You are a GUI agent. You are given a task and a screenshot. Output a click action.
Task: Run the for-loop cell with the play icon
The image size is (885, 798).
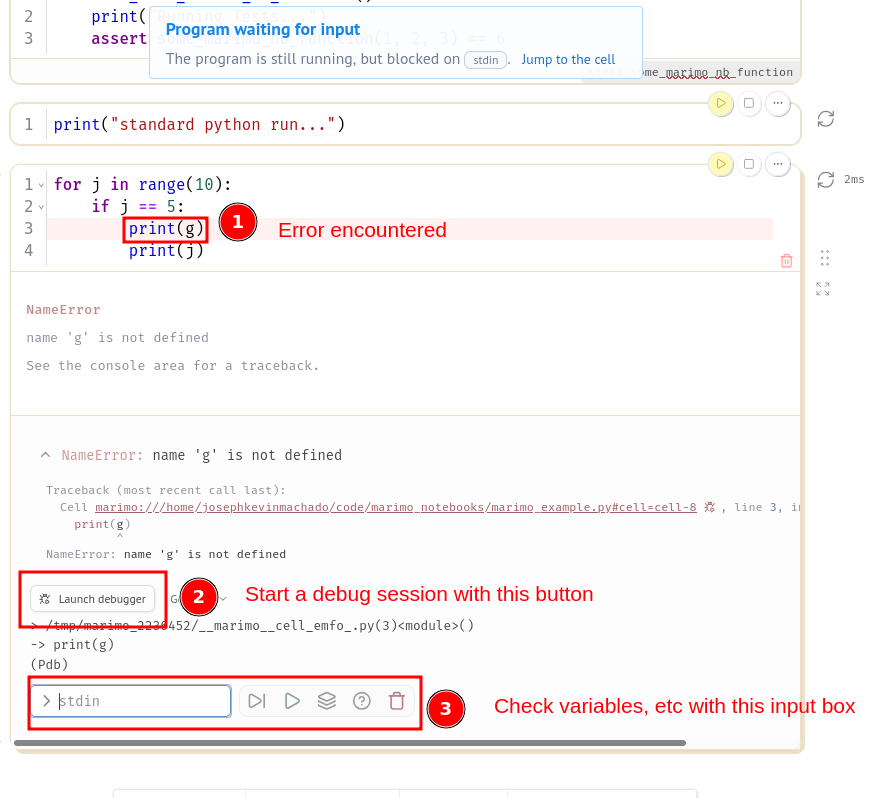click(720, 163)
